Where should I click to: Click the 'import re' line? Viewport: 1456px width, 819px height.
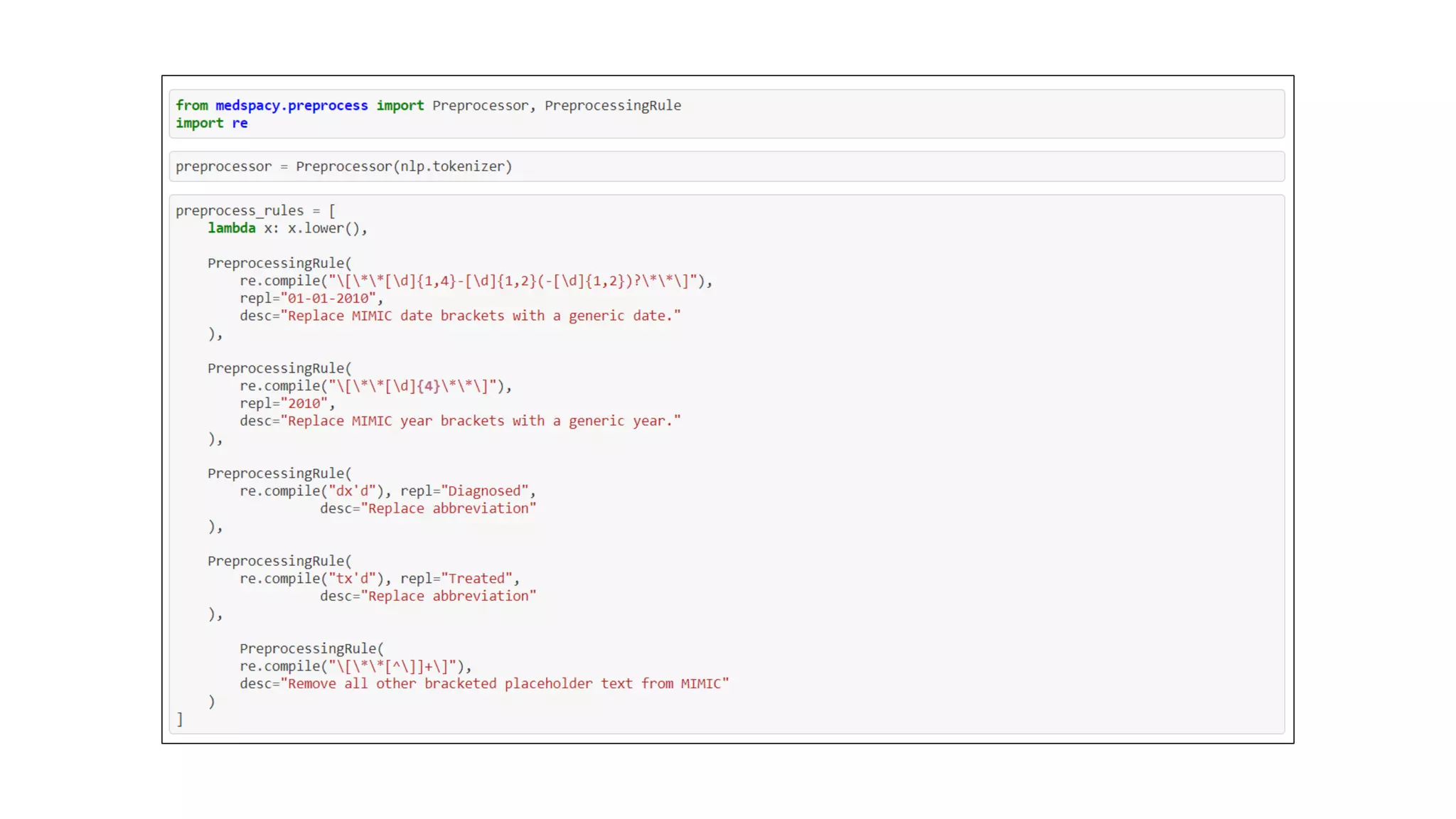(x=211, y=123)
